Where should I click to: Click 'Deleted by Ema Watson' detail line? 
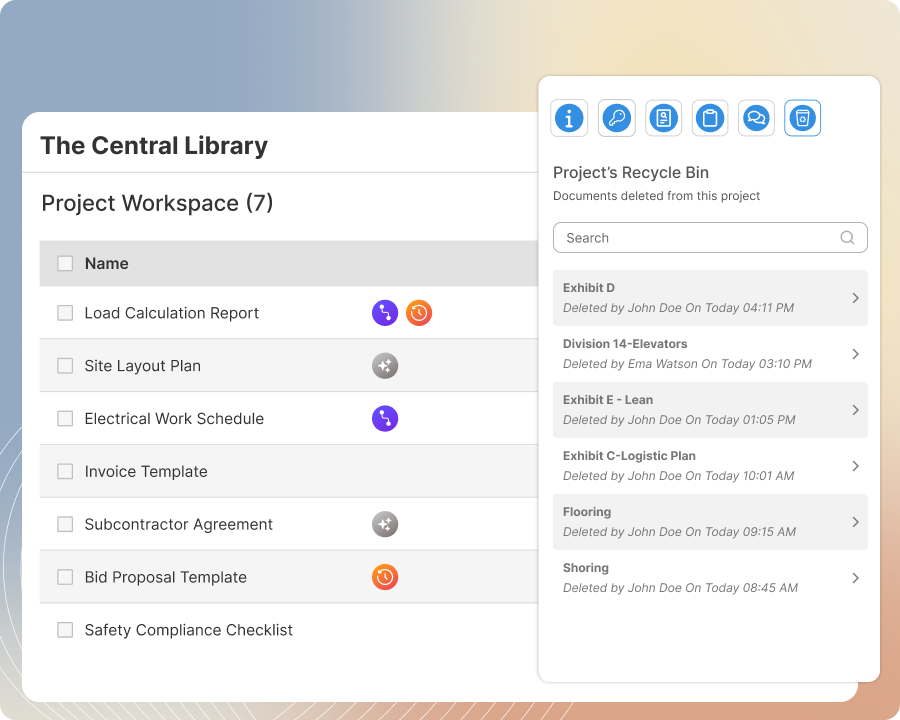[687, 364]
